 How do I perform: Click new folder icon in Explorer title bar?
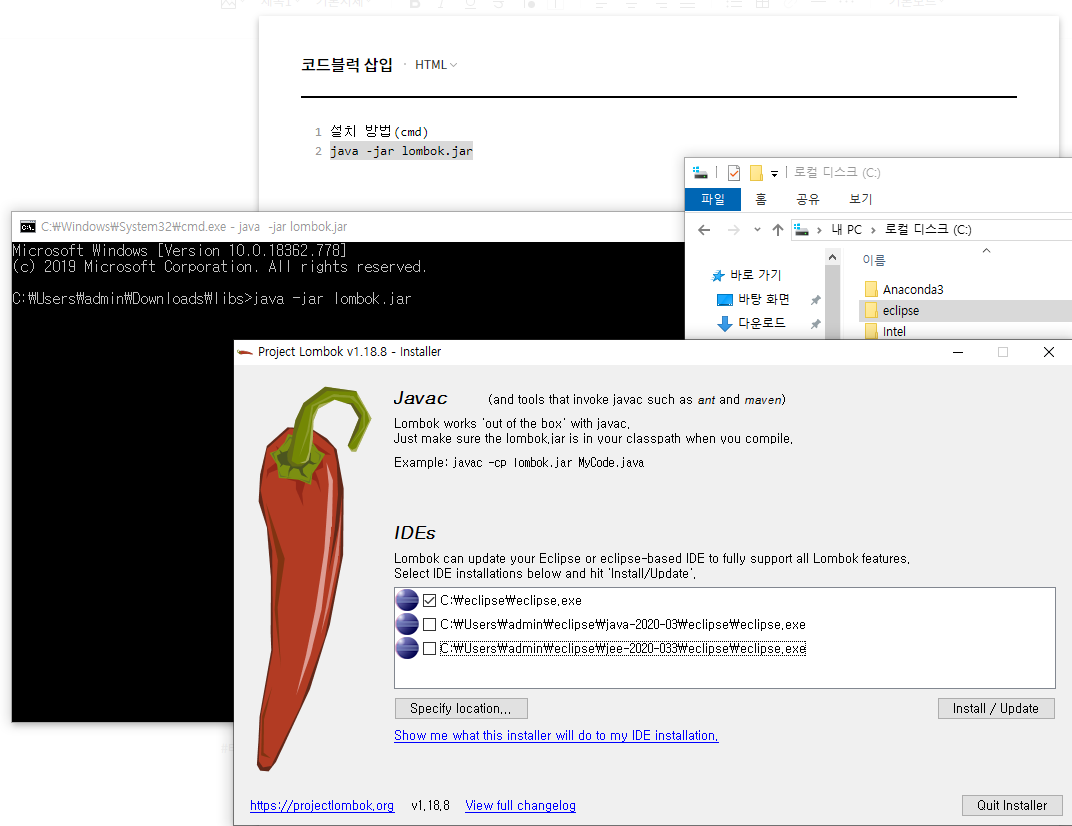pos(756,172)
